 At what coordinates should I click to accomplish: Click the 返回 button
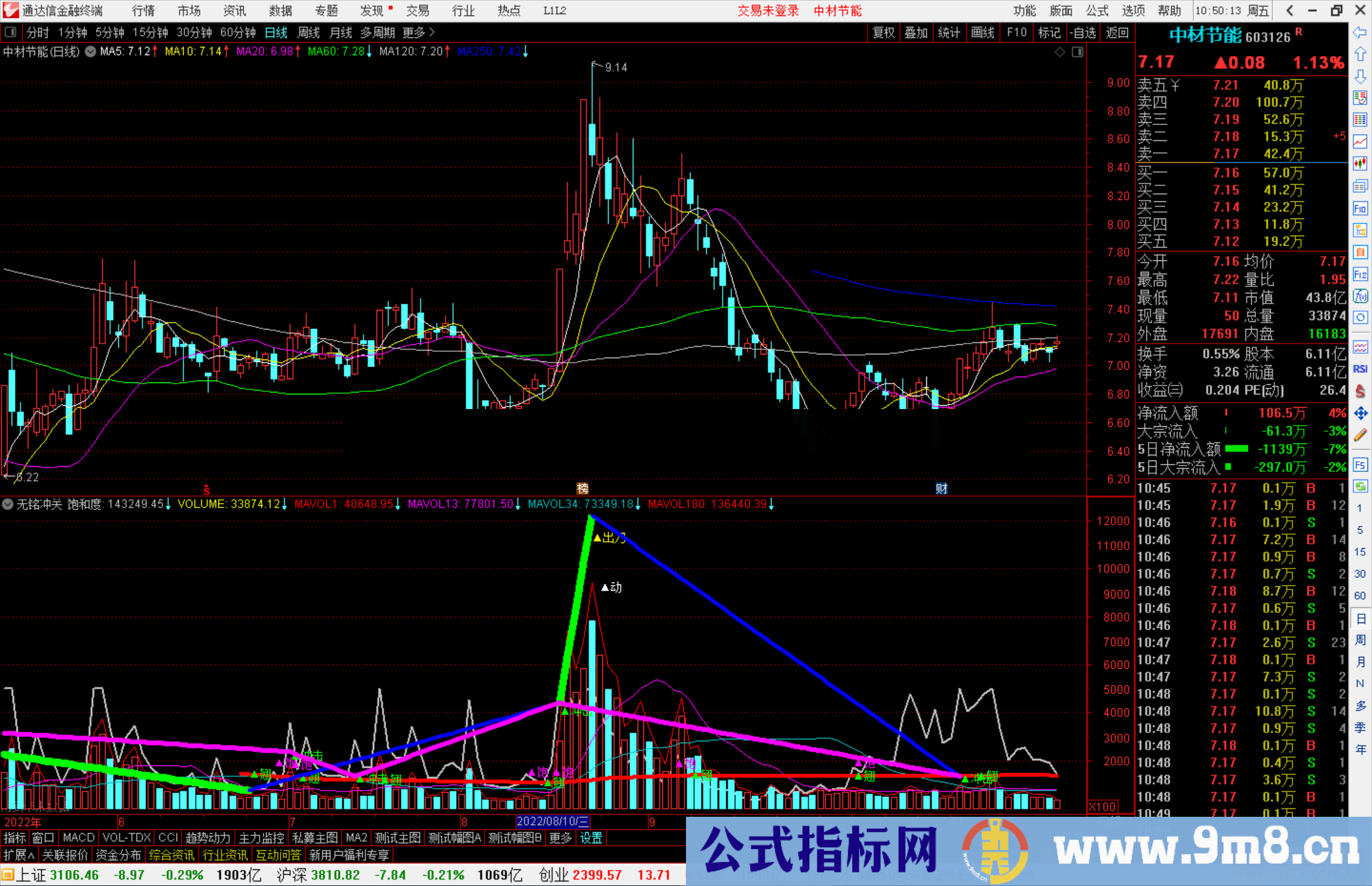point(1117,32)
